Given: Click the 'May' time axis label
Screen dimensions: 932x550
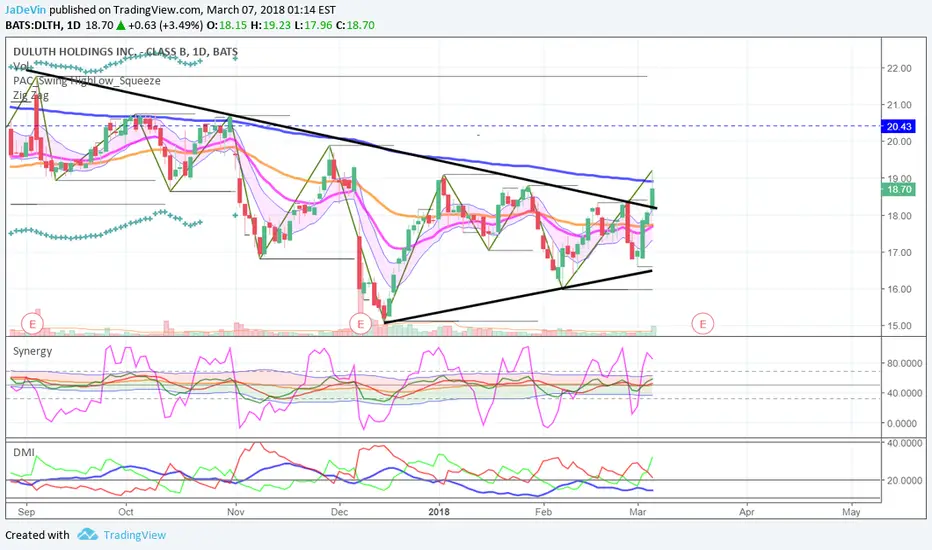Looking at the screenshot, I should click(x=851, y=512).
